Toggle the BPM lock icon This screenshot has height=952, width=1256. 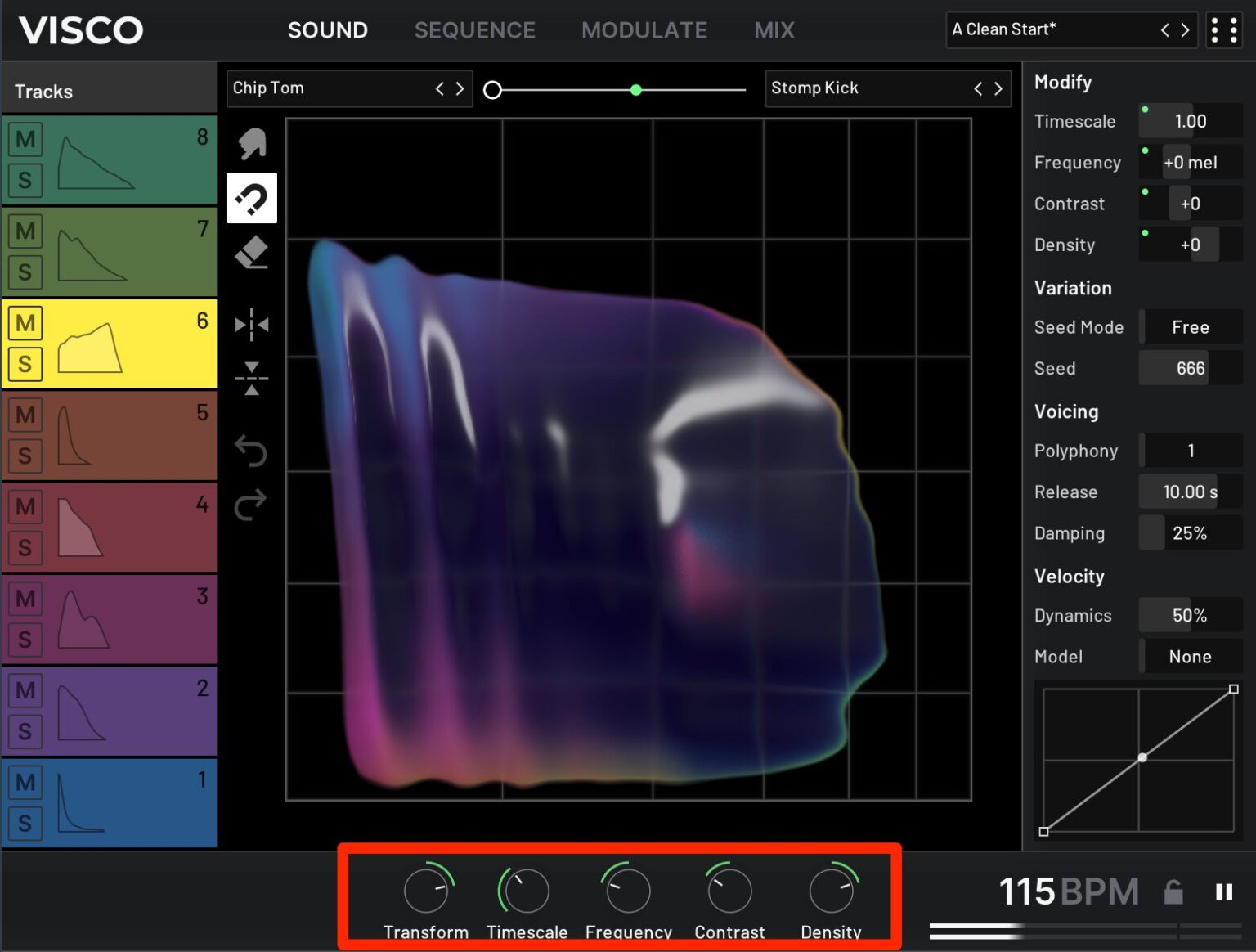[x=1173, y=891]
